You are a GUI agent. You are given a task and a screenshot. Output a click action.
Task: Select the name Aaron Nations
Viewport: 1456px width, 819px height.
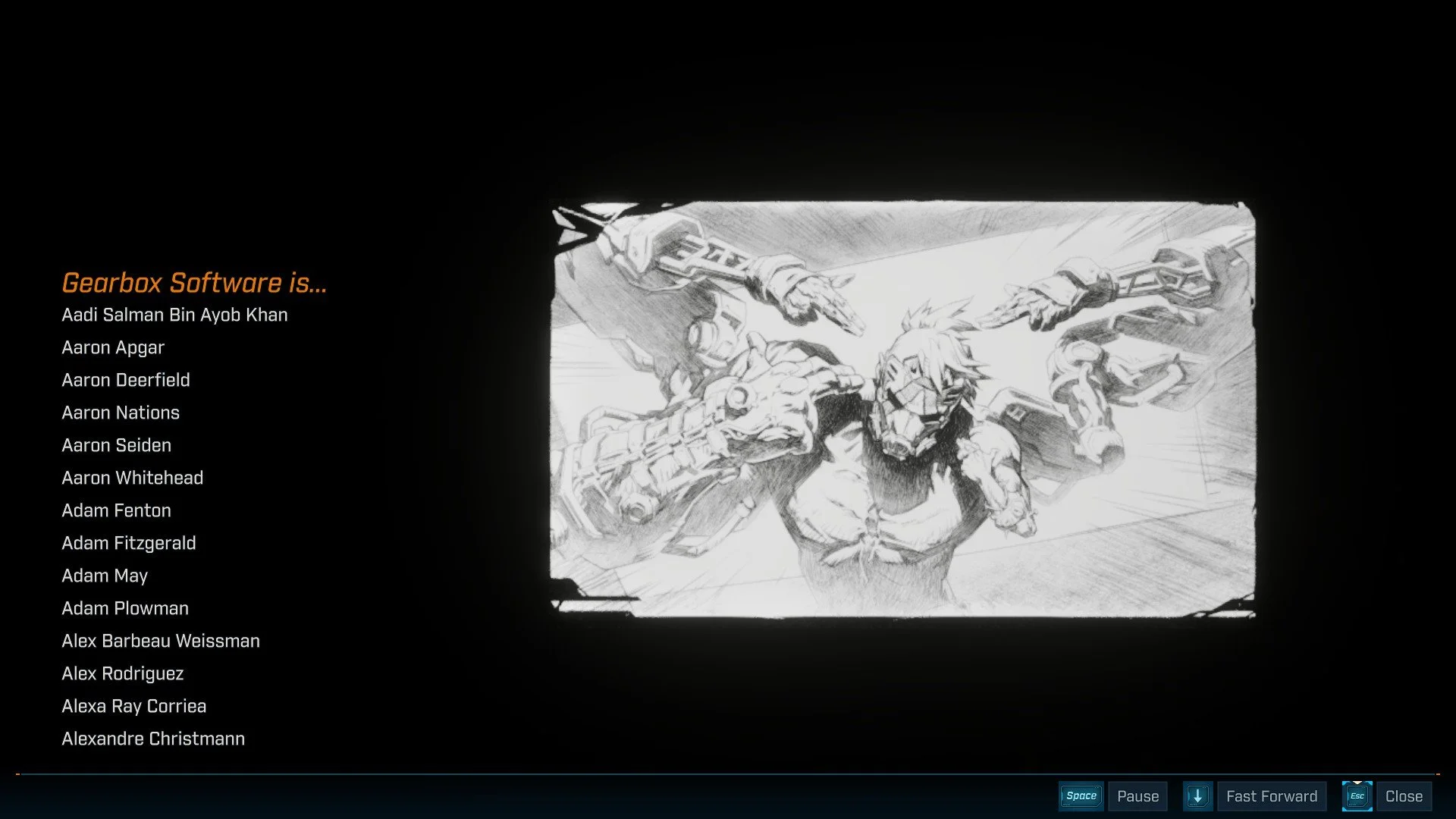coord(121,413)
